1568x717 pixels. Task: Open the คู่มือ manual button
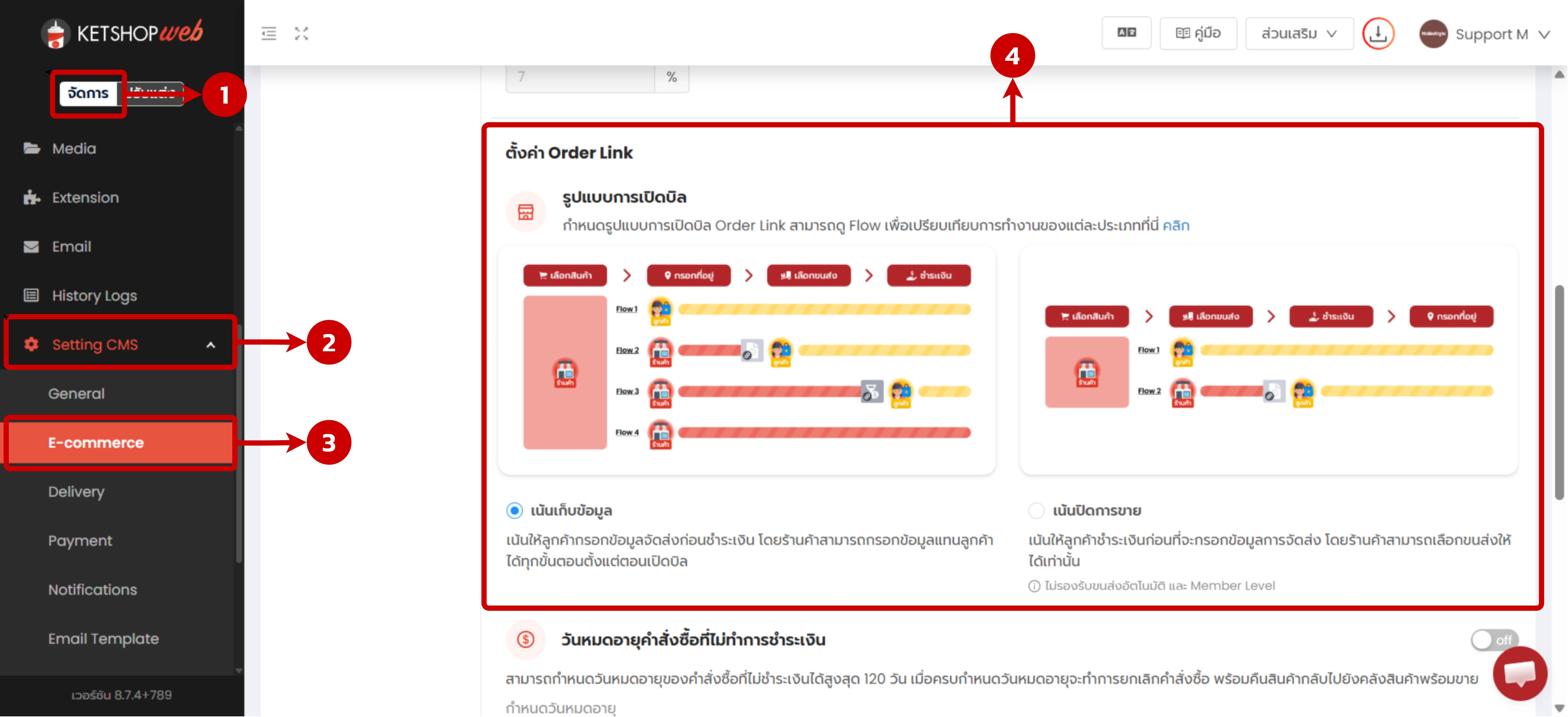click(x=1198, y=34)
